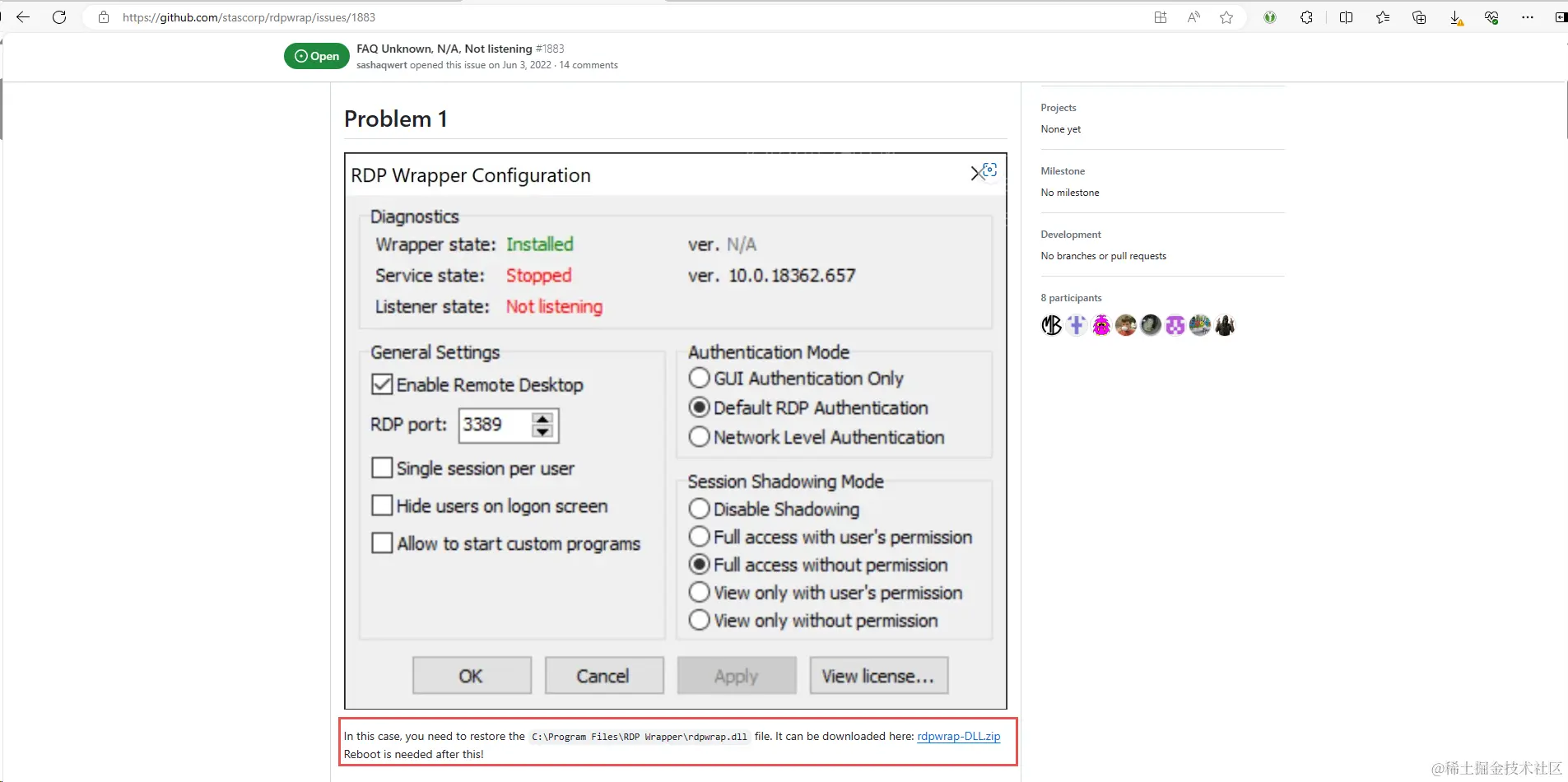Click the lavender cross participant avatar

[1077, 325]
